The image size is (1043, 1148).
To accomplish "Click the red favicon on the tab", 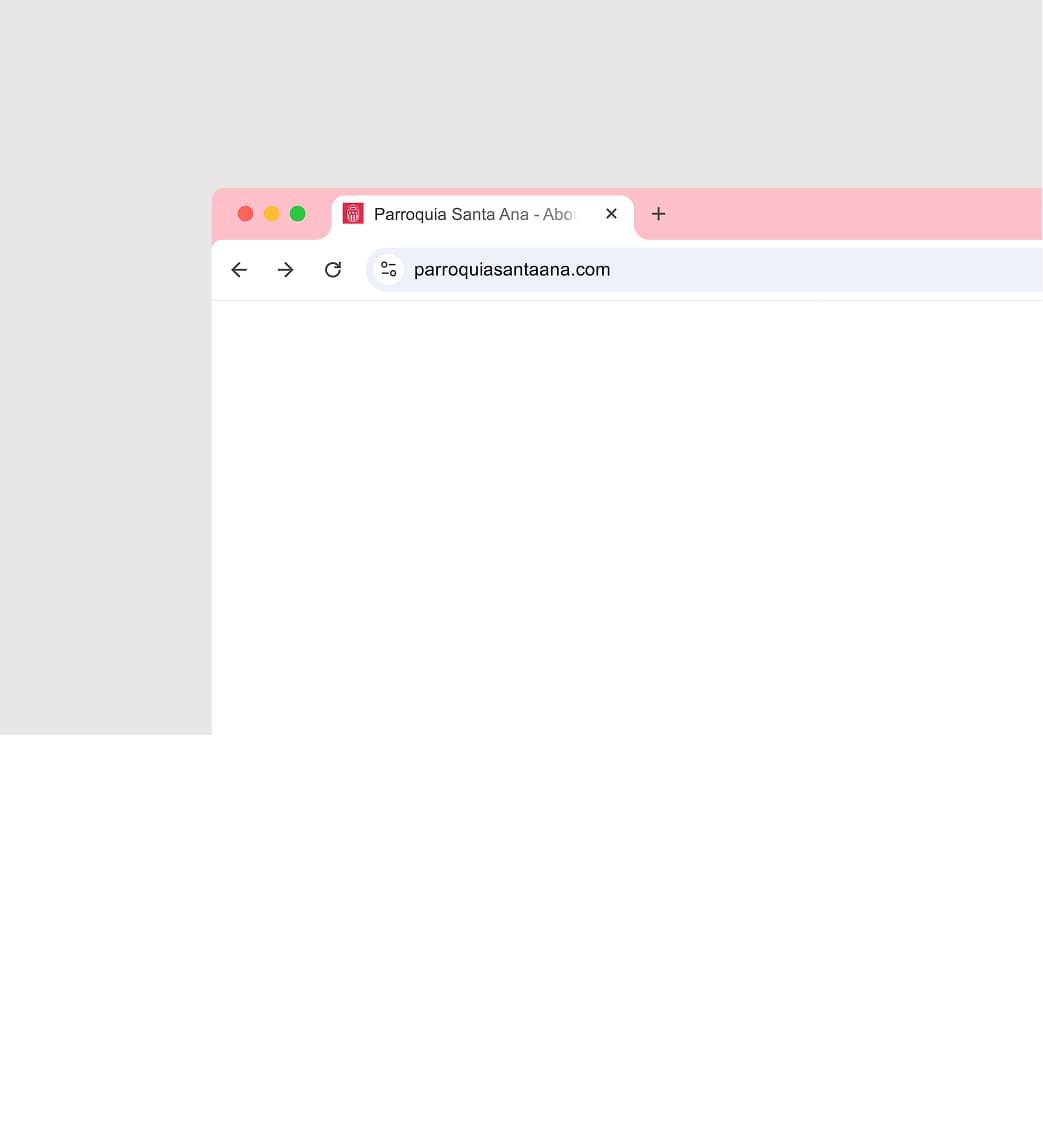I will (353, 214).
